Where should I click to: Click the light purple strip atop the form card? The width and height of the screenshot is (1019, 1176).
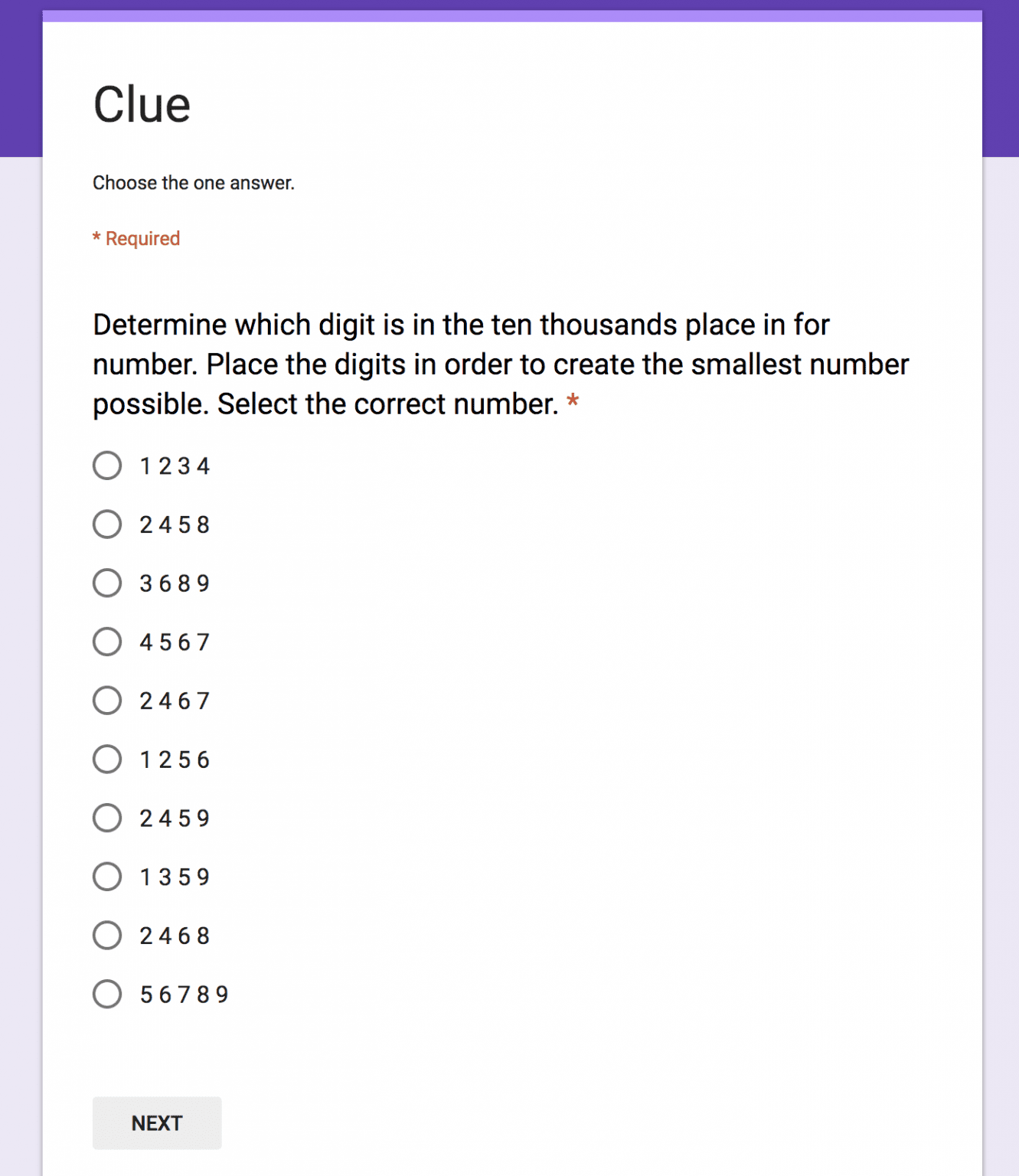click(512, 16)
